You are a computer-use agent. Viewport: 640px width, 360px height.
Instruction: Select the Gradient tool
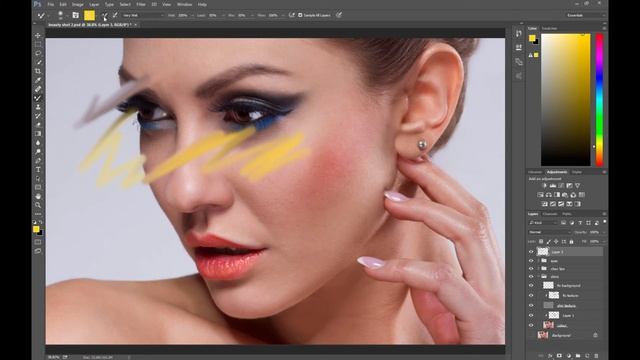click(38, 133)
